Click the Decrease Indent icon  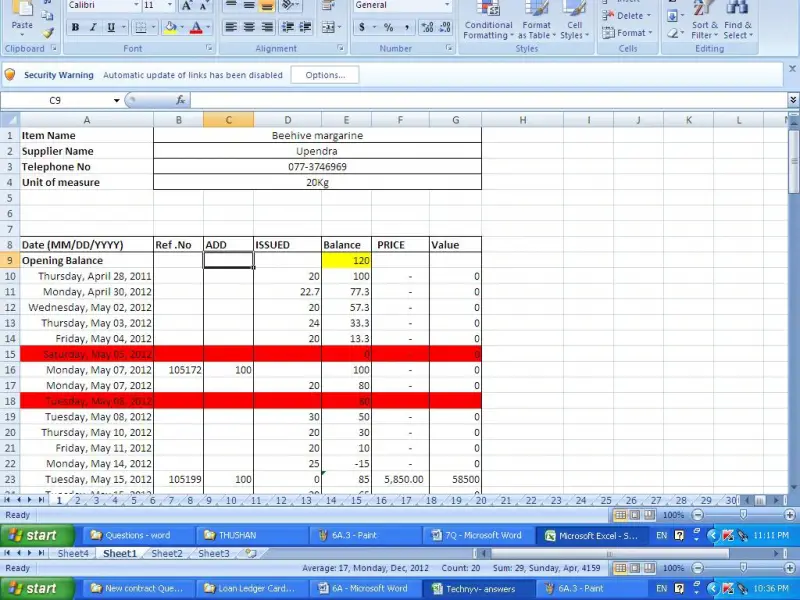click(x=287, y=27)
